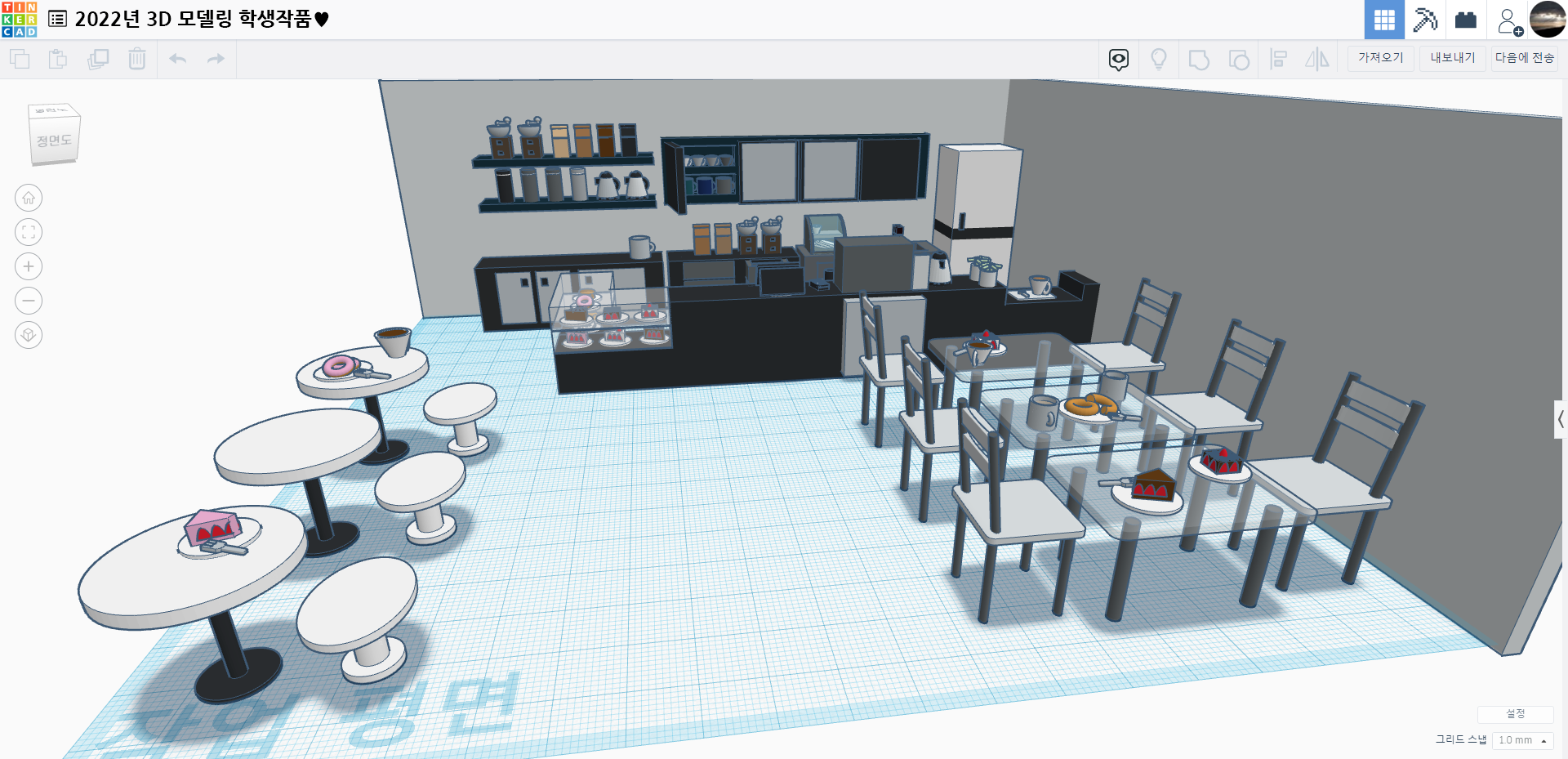The image size is (1568, 759).
Task: Select the Copy tool
Action: point(20,59)
